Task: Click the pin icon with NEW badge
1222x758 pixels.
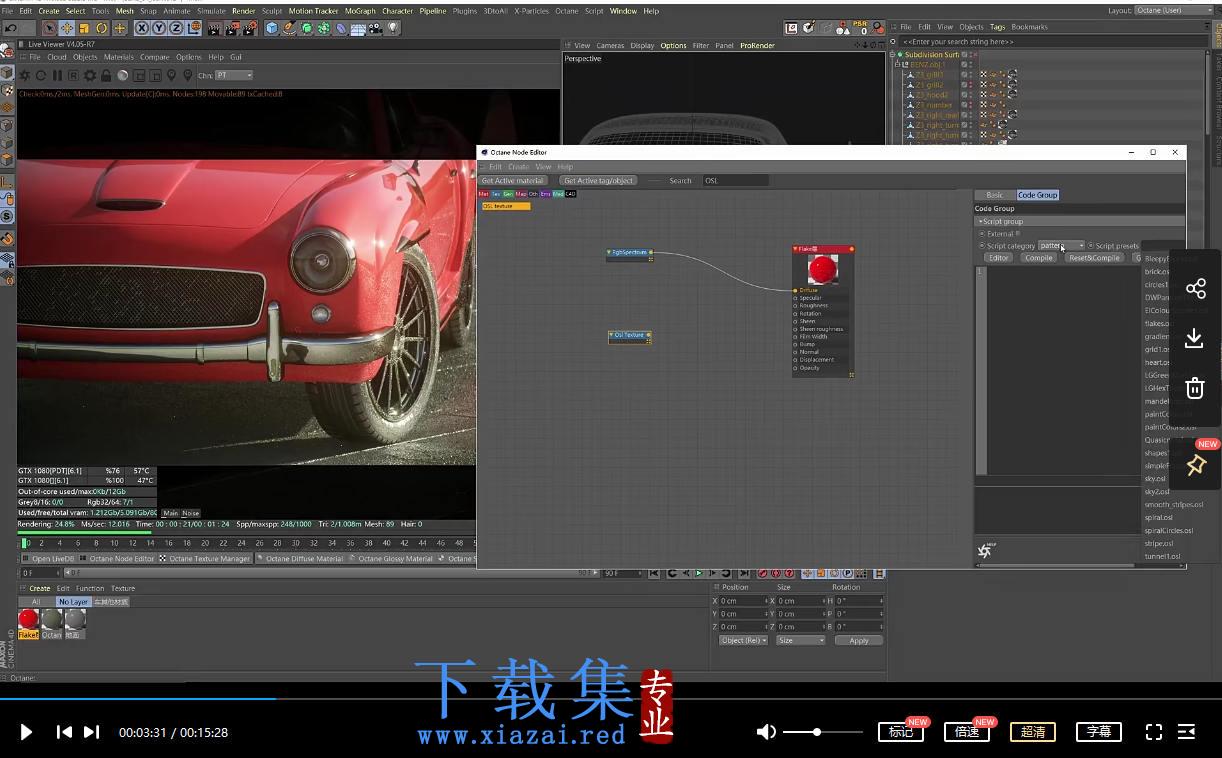Action: click(1196, 464)
